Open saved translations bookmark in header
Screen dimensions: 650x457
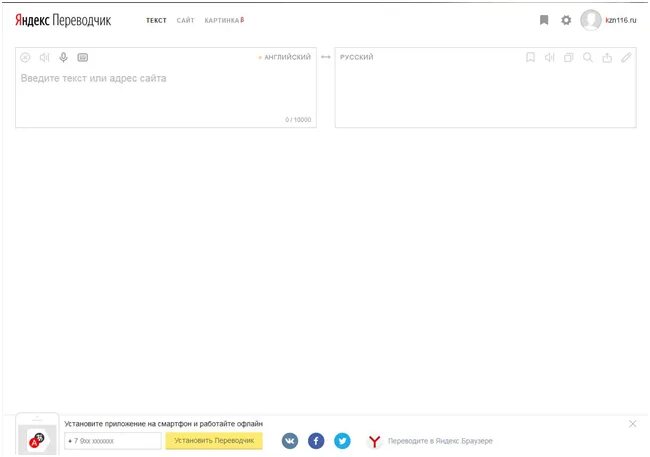[544, 20]
